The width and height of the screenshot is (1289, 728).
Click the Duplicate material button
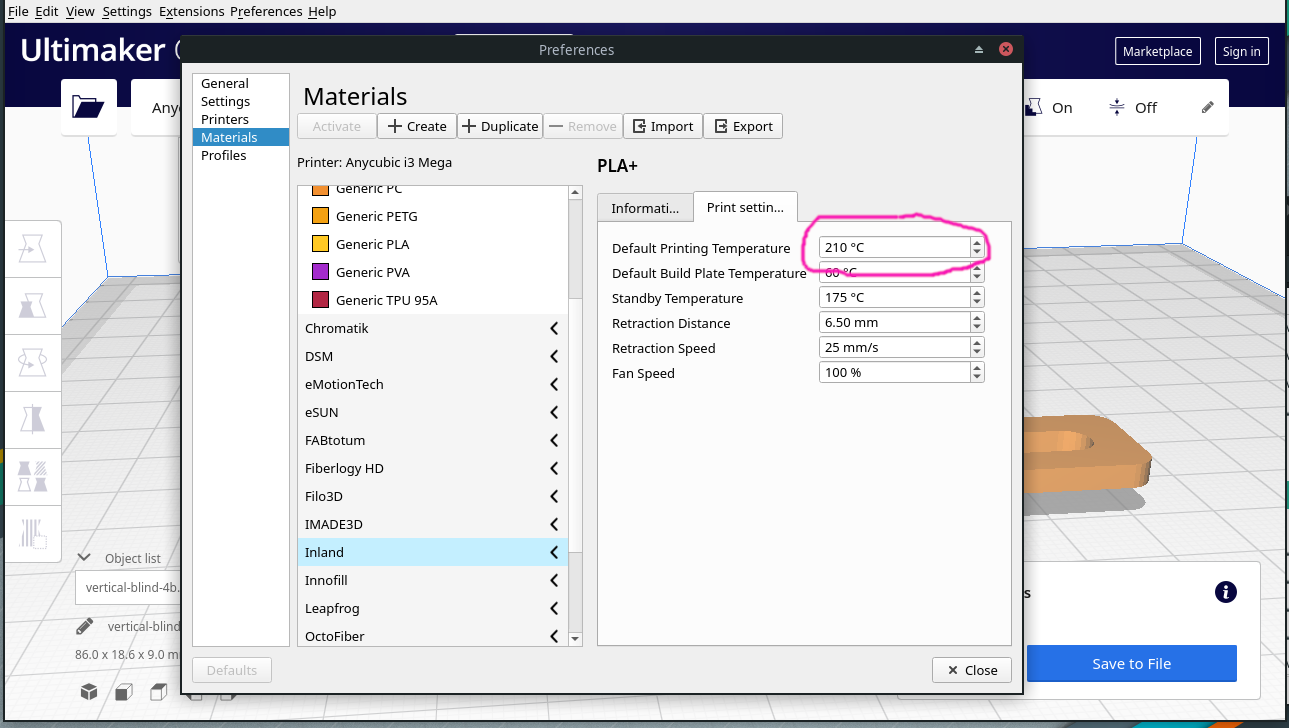[x=500, y=126]
